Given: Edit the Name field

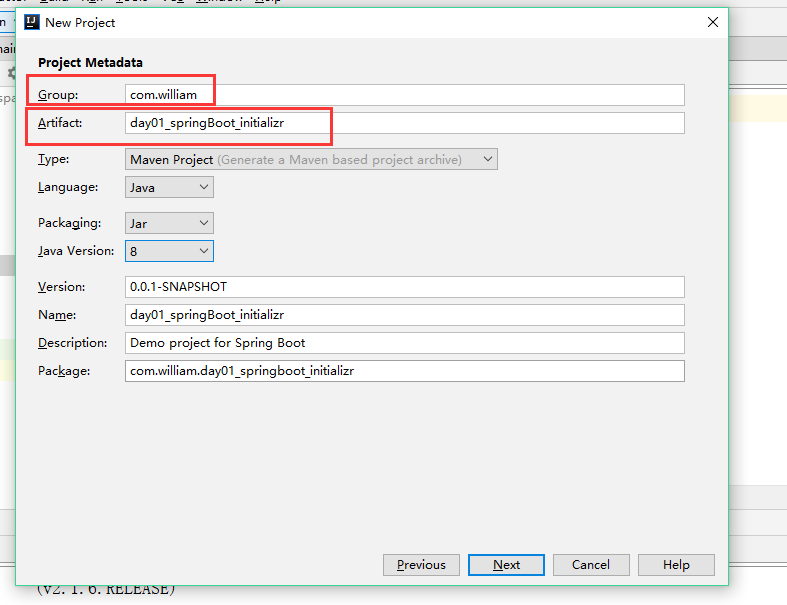Looking at the screenshot, I should tap(405, 315).
